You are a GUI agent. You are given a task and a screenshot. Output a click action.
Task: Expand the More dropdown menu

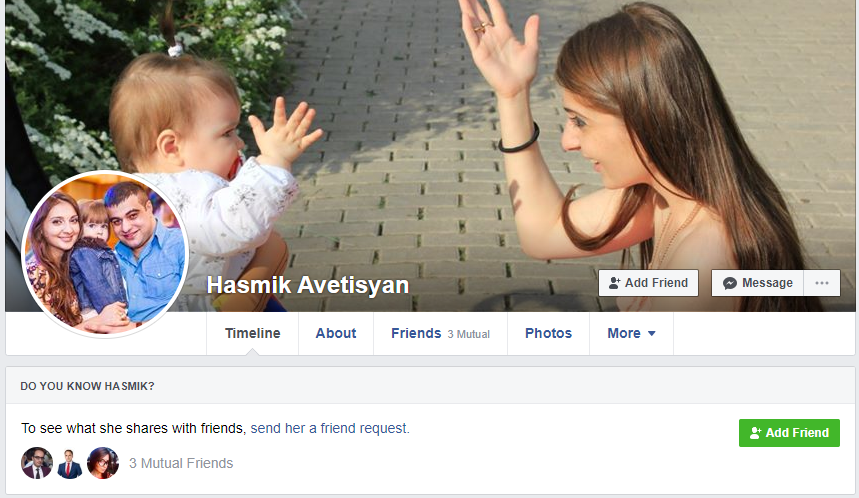point(631,333)
